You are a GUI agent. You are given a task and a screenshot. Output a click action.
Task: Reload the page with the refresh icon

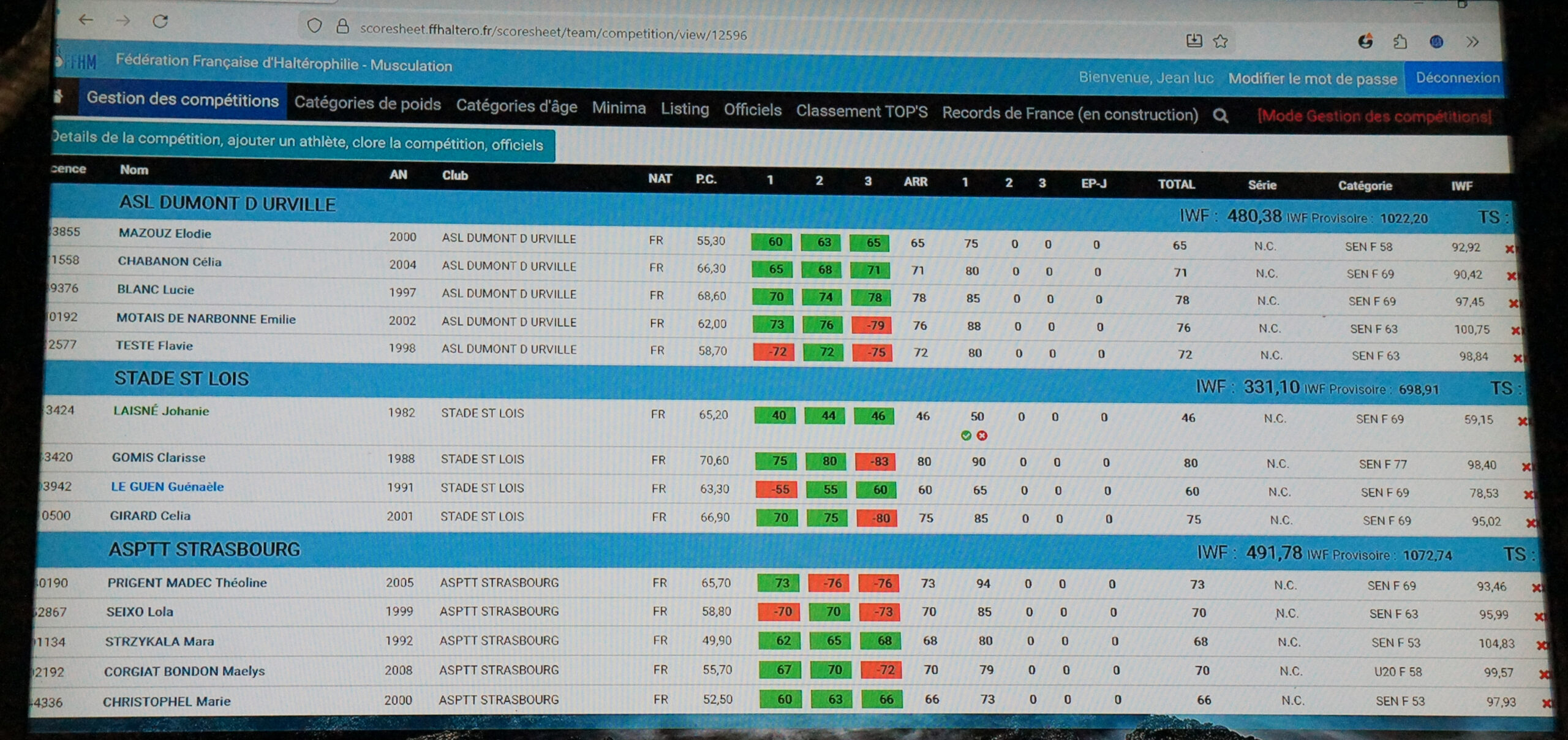[160, 21]
